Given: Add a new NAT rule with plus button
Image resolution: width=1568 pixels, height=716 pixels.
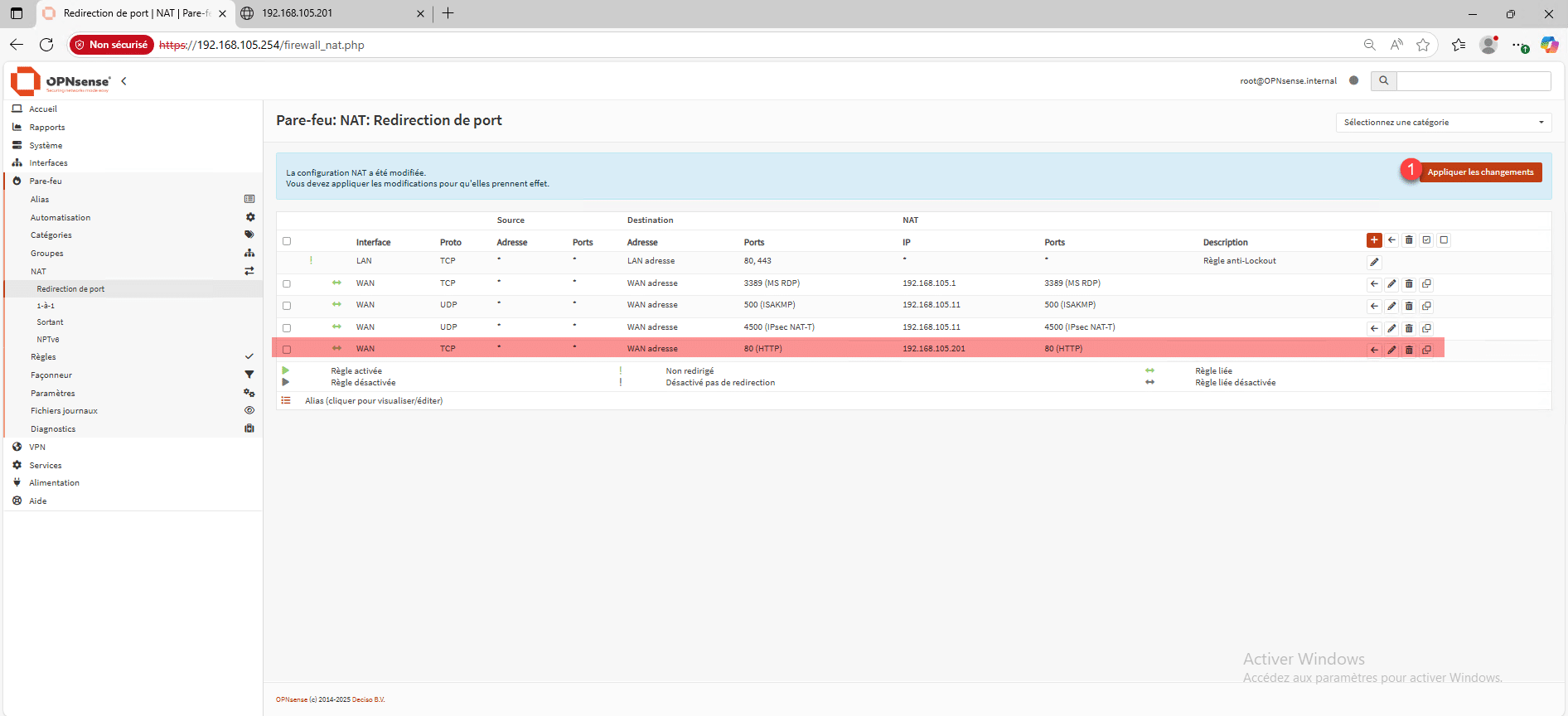Looking at the screenshot, I should click(x=1374, y=240).
